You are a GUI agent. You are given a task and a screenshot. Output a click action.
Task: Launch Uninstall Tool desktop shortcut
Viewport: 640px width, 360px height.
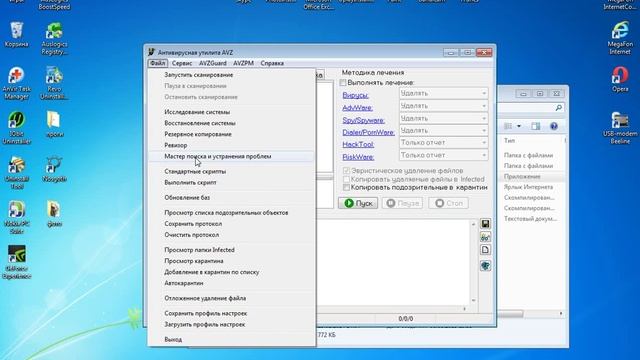click(x=16, y=173)
